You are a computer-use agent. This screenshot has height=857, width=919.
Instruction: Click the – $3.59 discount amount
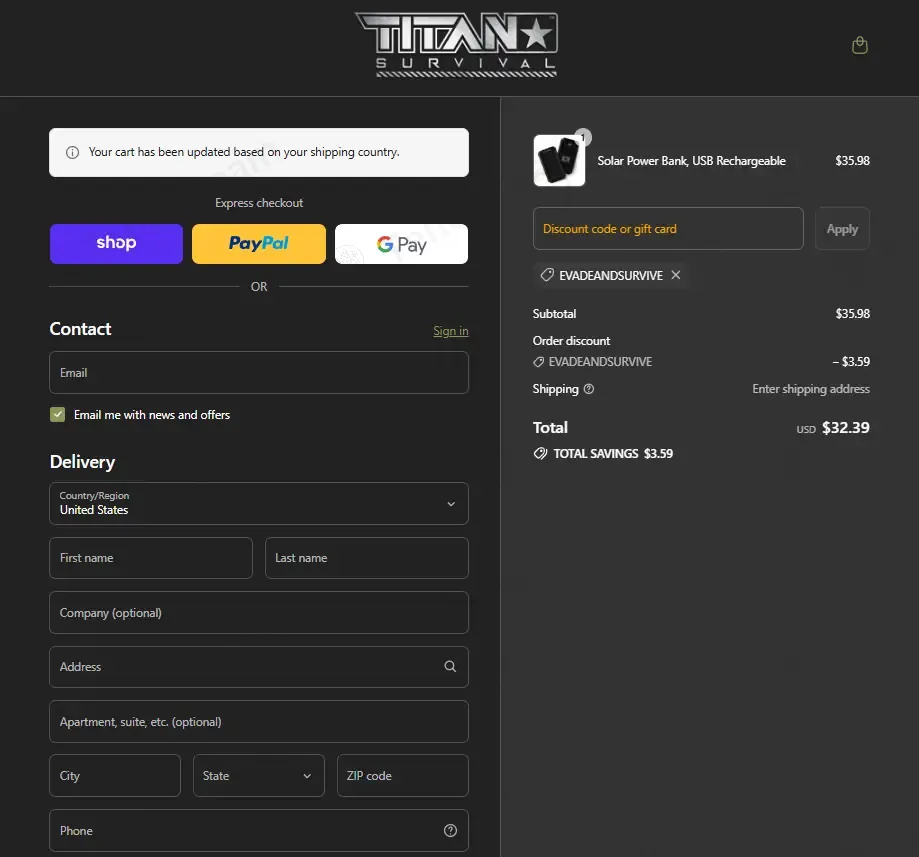(851, 362)
